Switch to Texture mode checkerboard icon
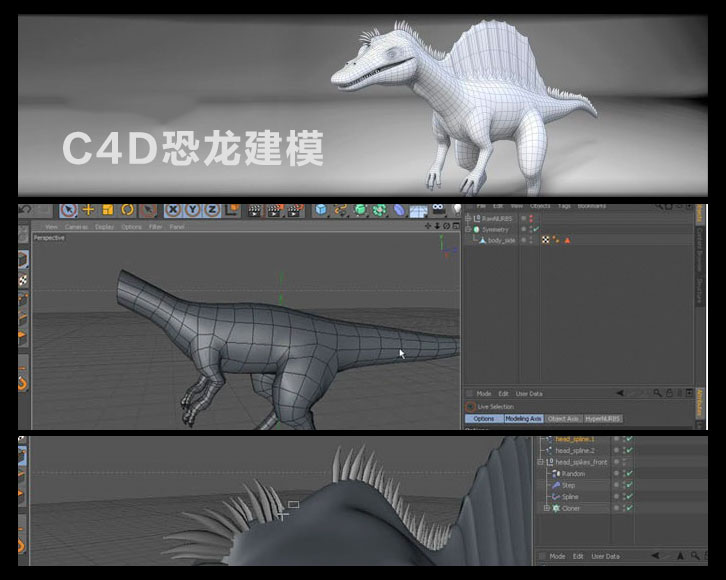726x580 pixels. point(23,280)
